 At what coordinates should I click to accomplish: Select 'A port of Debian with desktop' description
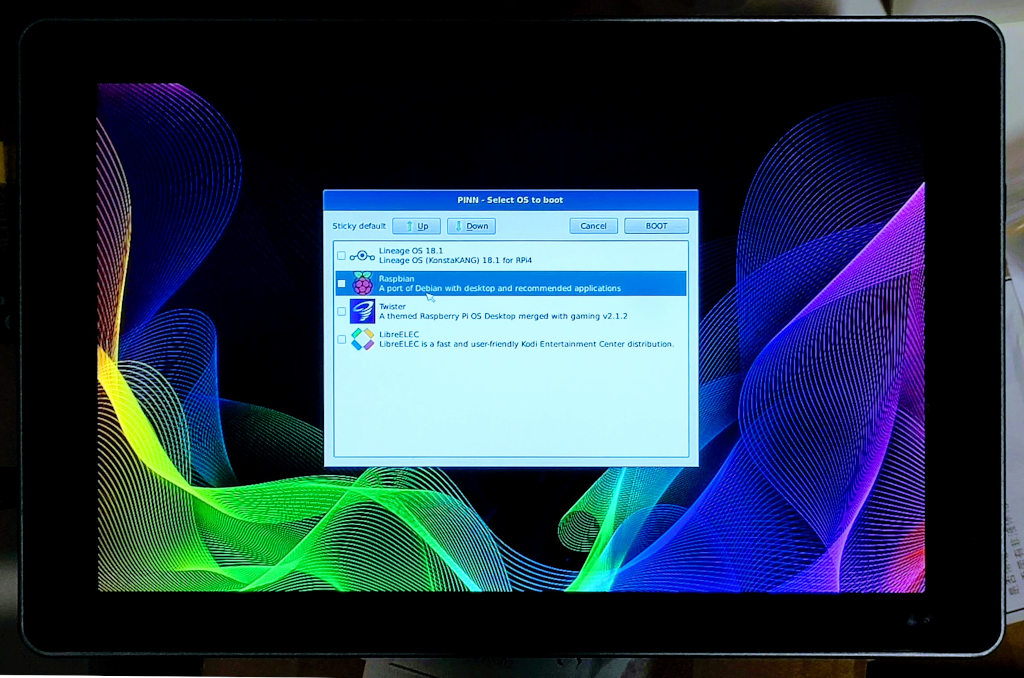tap(500, 288)
